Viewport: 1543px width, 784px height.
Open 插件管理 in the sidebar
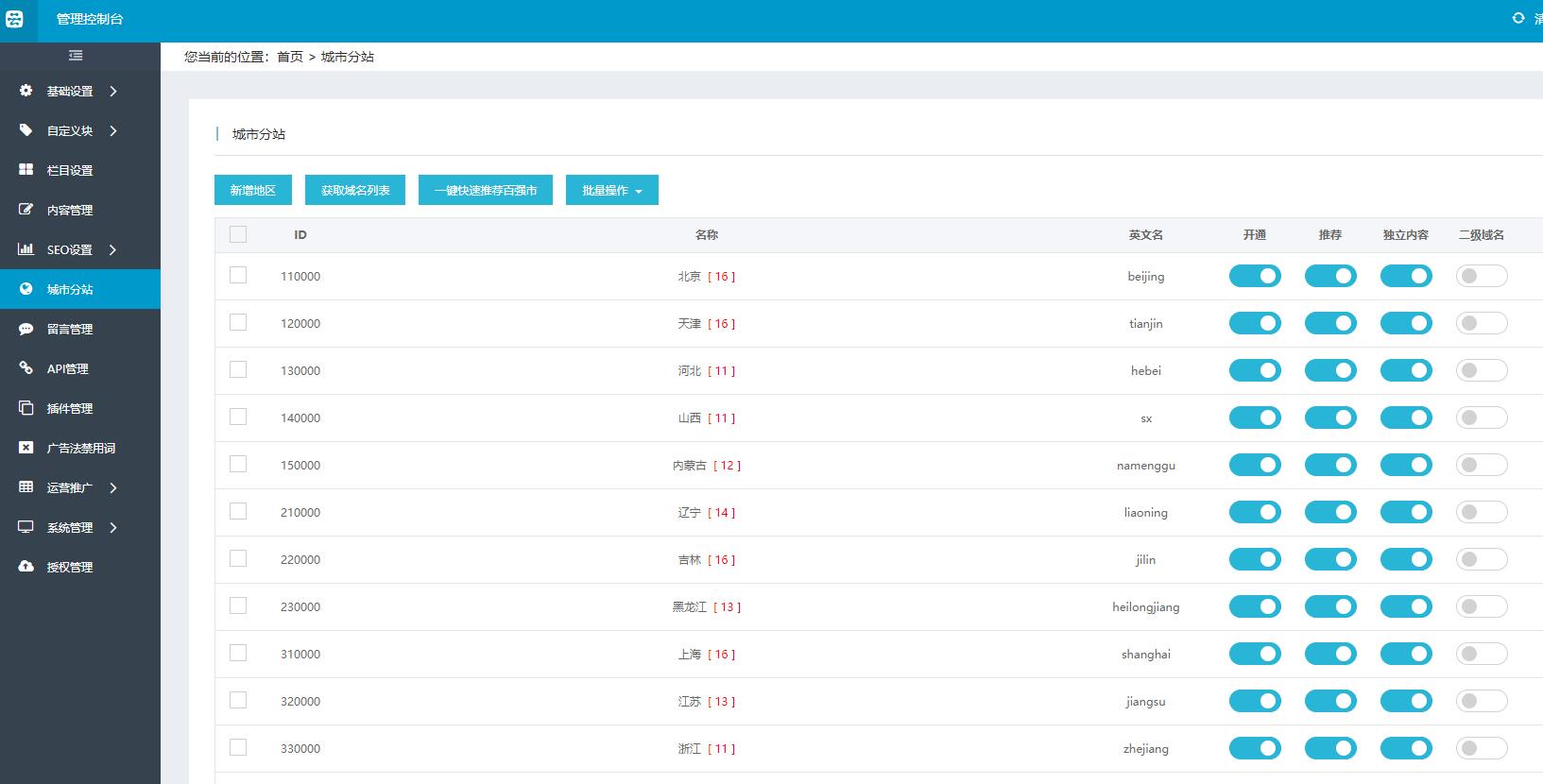click(x=70, y=408)
